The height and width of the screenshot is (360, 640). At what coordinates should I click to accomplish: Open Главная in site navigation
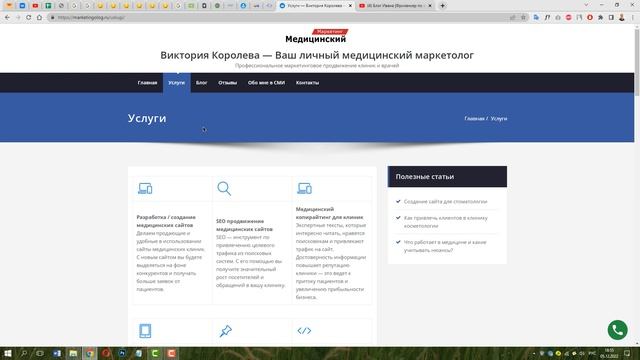(147, 83)
